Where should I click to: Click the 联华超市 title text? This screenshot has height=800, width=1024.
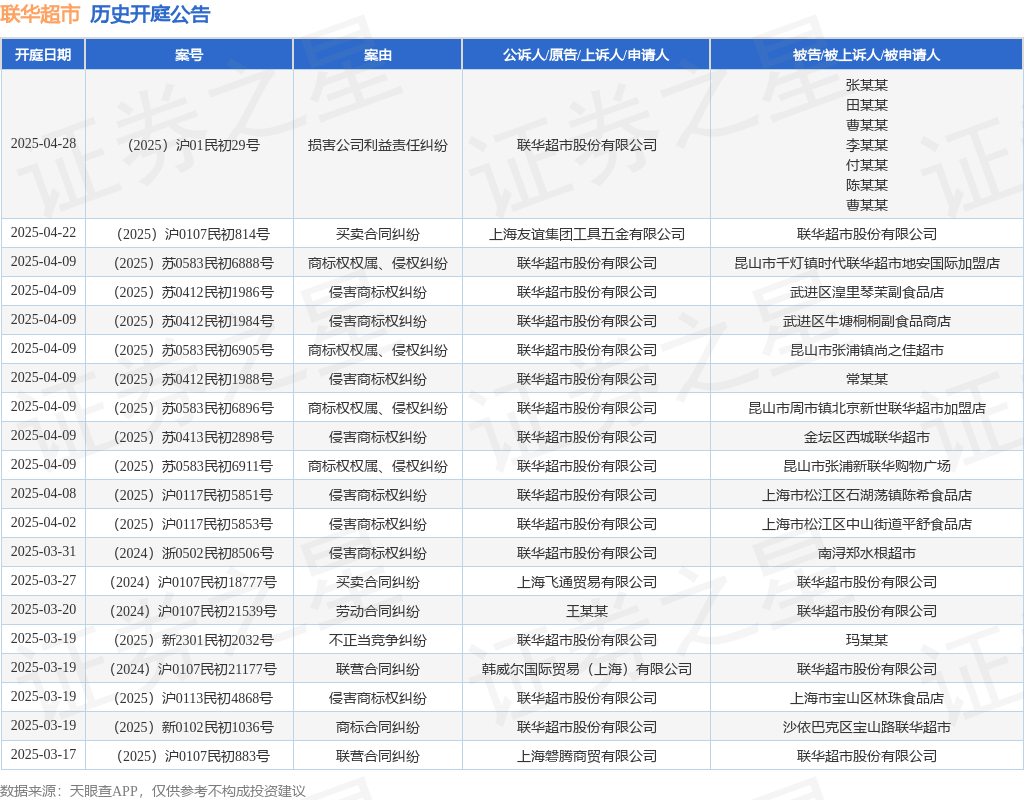(40, 14)
